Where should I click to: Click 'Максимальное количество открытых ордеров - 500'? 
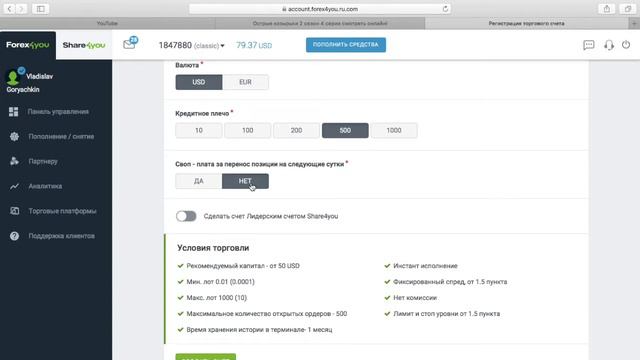point(267,314)
